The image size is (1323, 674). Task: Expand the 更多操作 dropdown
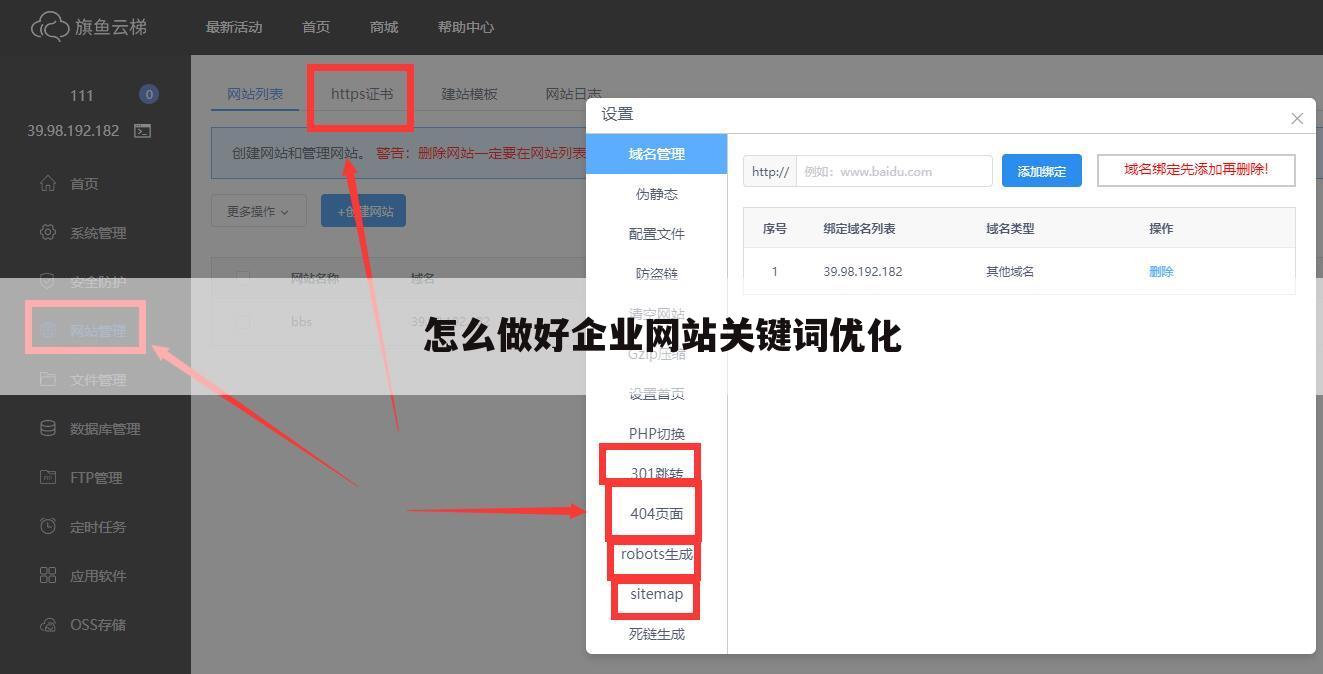point(259,211)
